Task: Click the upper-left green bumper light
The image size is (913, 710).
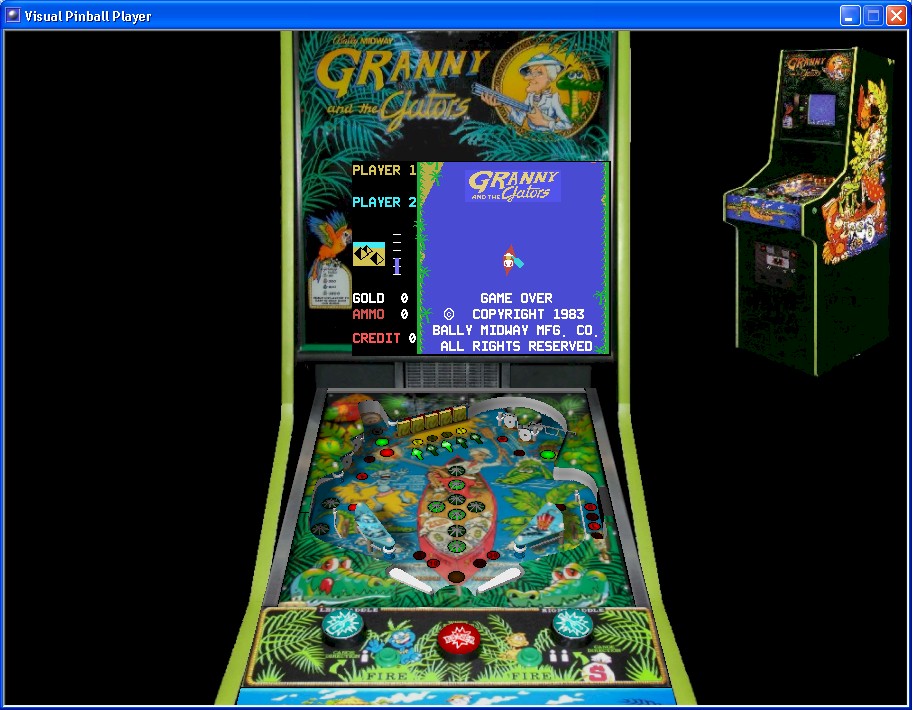Action: click(x=381, y=442)
